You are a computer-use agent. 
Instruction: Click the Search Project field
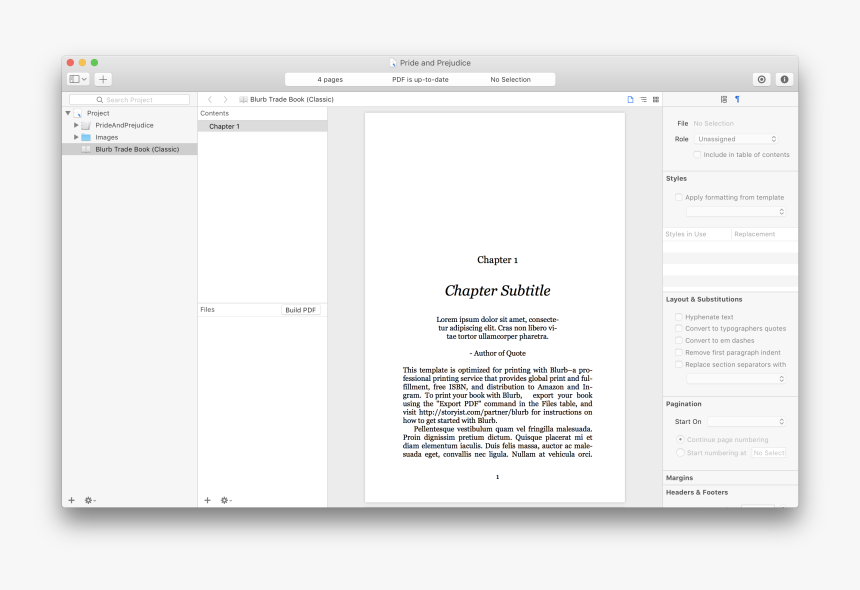(129, 100)
